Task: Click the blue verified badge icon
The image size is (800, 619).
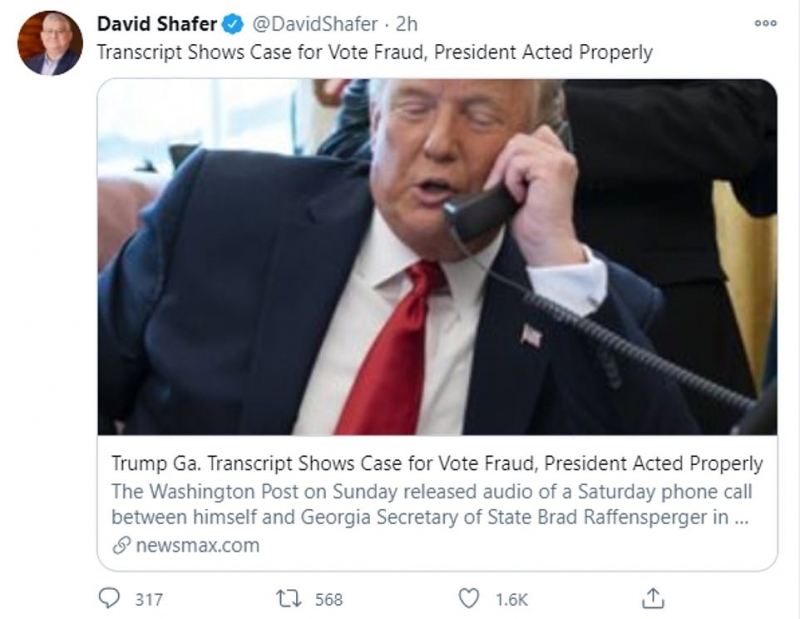Action: click(233, 24)
